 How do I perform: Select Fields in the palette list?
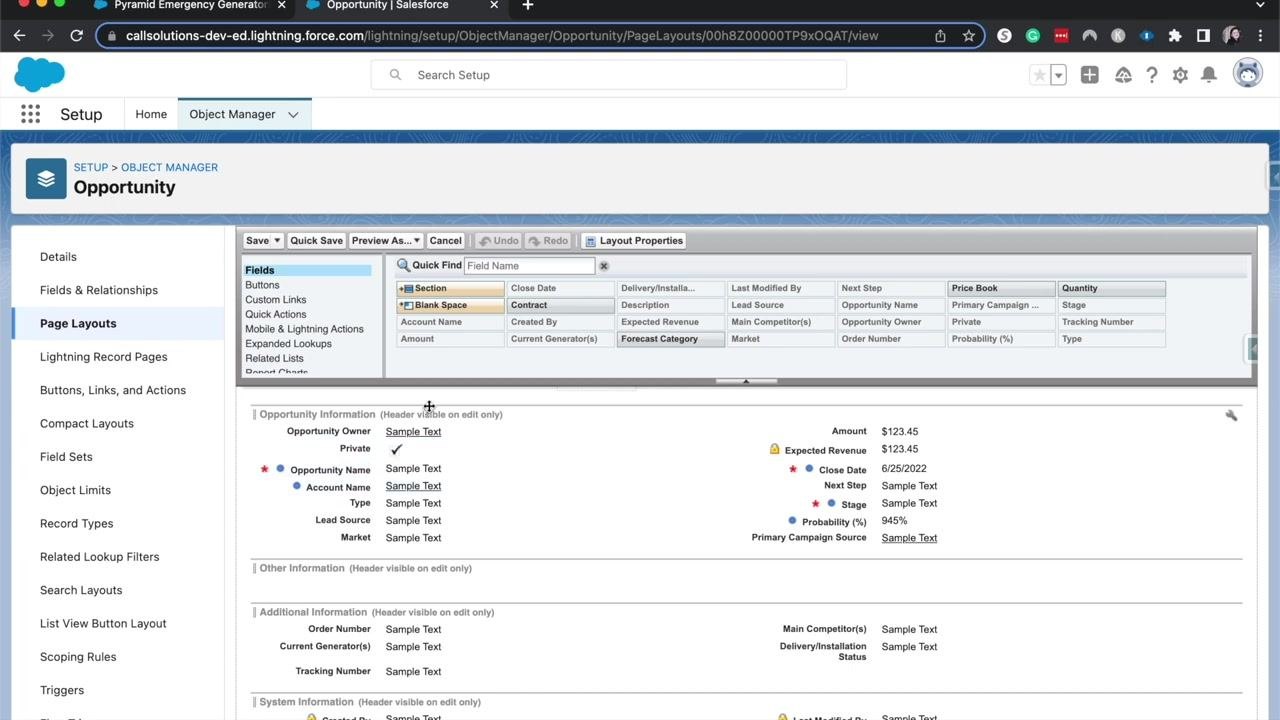[307, 270]
